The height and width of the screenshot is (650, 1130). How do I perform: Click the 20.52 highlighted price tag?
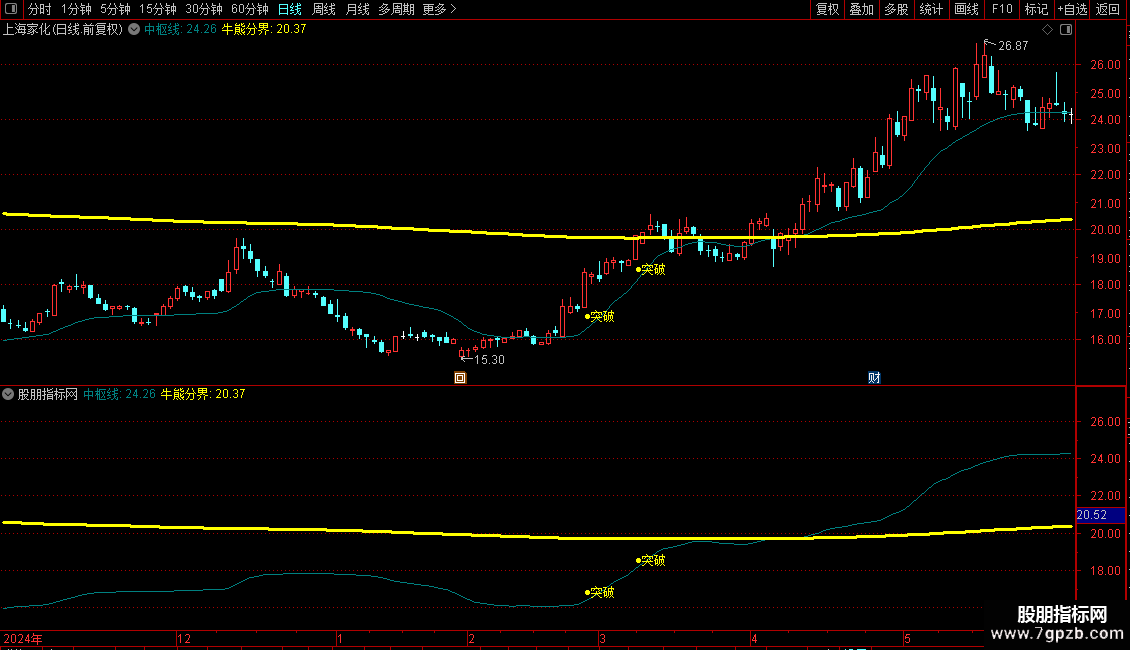[1100, 515]
